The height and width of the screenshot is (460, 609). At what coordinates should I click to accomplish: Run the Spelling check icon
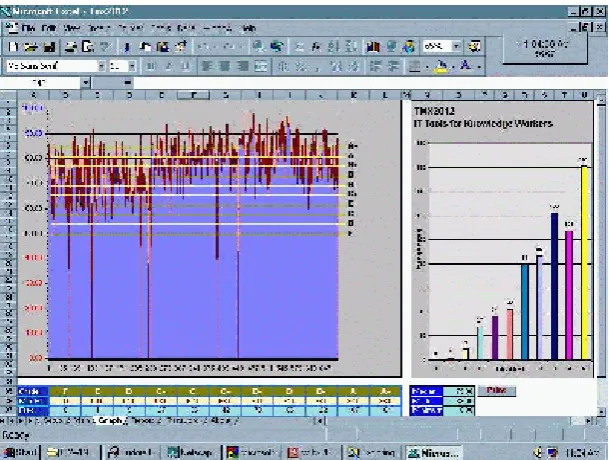[x=105, y=47]
